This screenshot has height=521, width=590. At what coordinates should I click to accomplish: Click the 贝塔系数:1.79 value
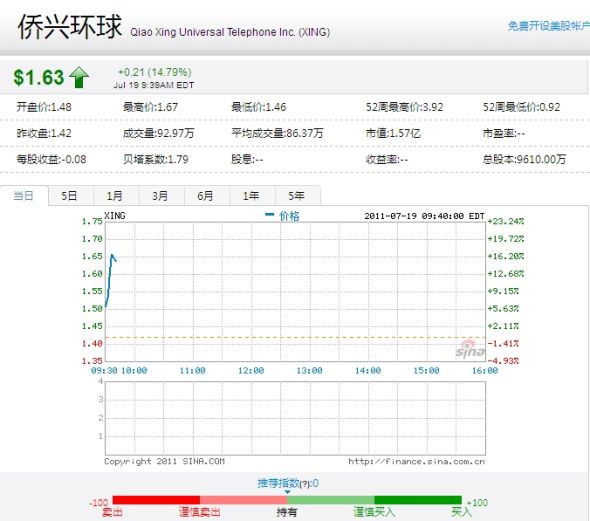click(x=156, y=159)
